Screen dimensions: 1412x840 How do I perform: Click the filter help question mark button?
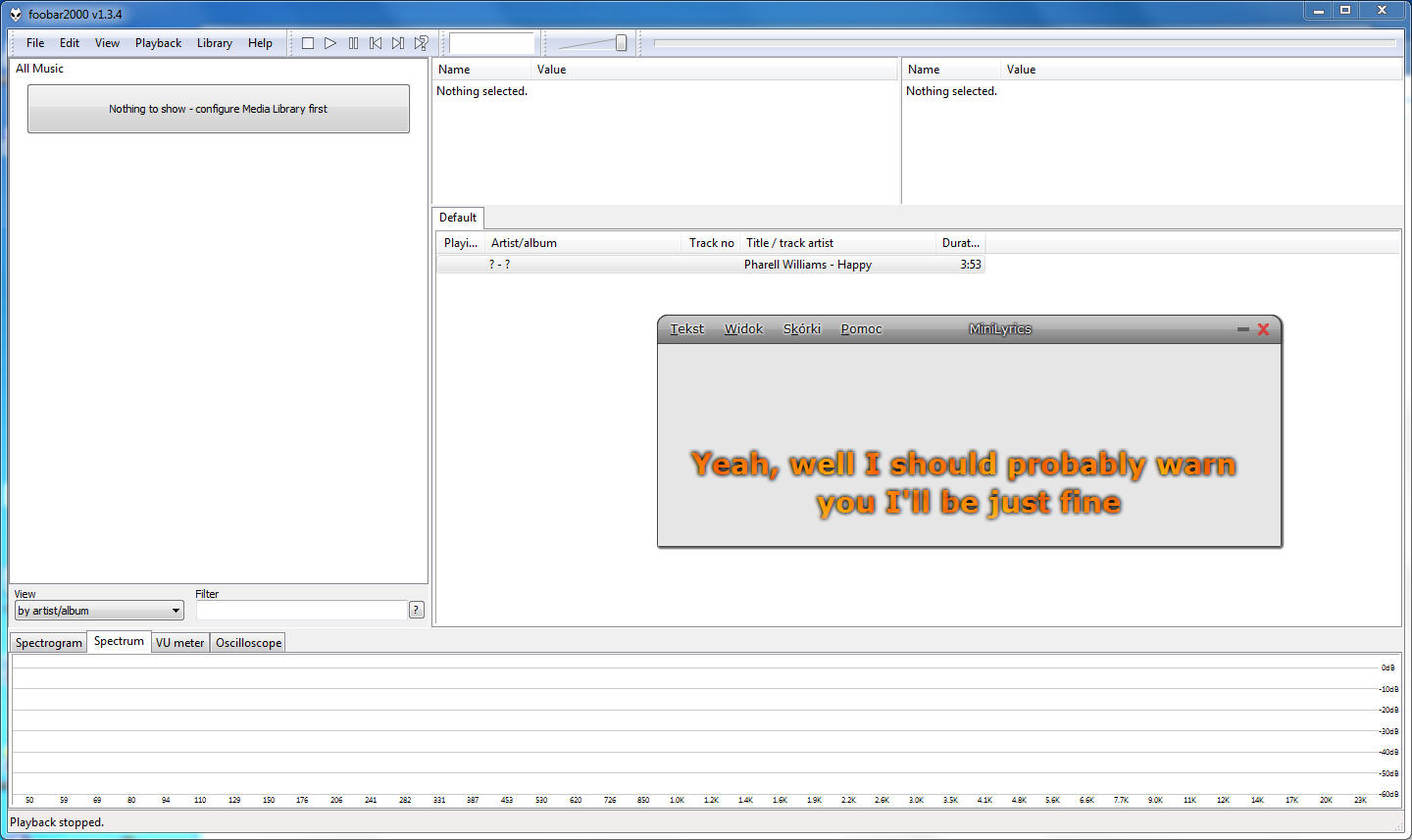click(x=417, y=610)
